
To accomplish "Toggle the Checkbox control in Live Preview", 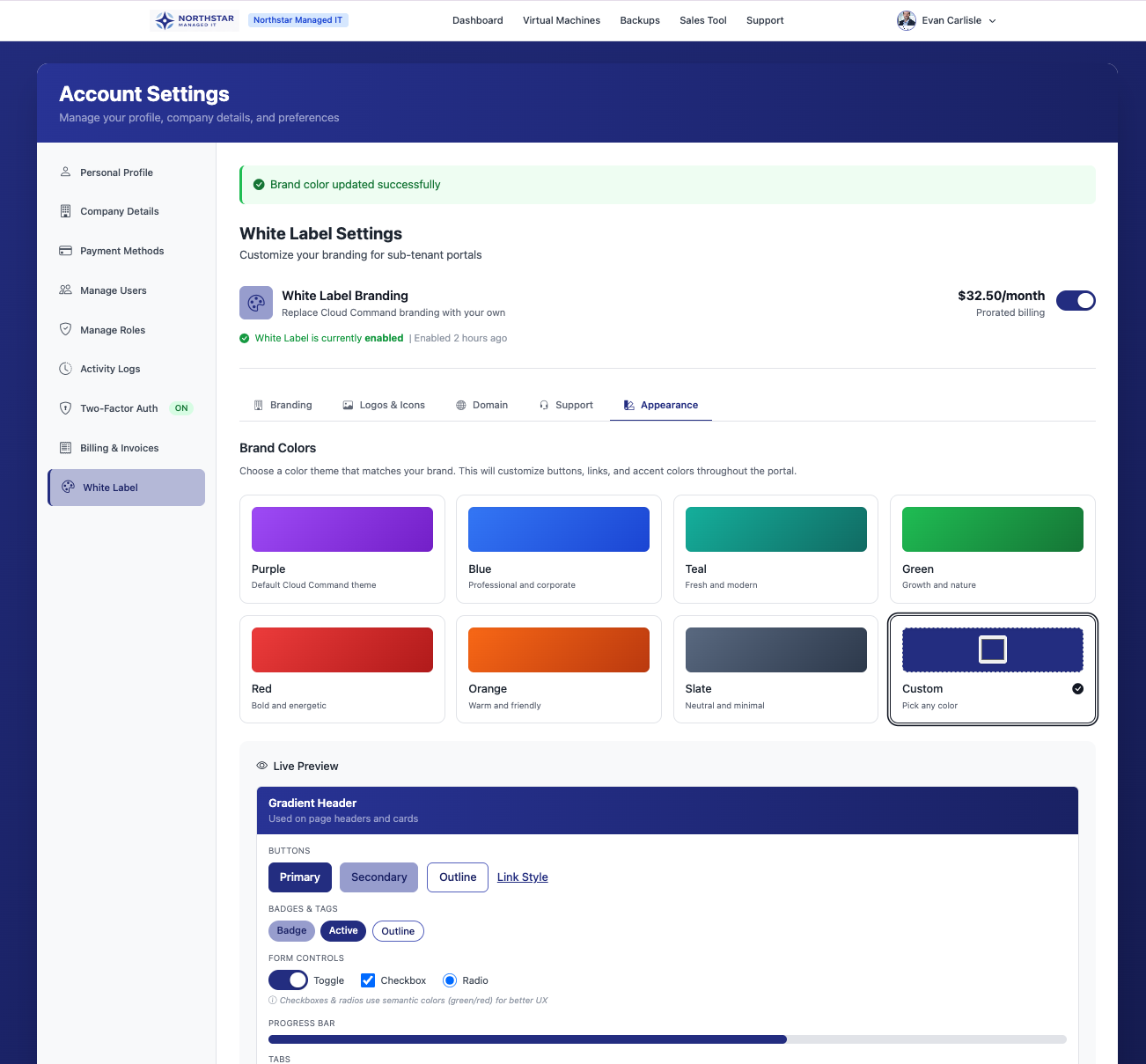I will coord(367,980).
